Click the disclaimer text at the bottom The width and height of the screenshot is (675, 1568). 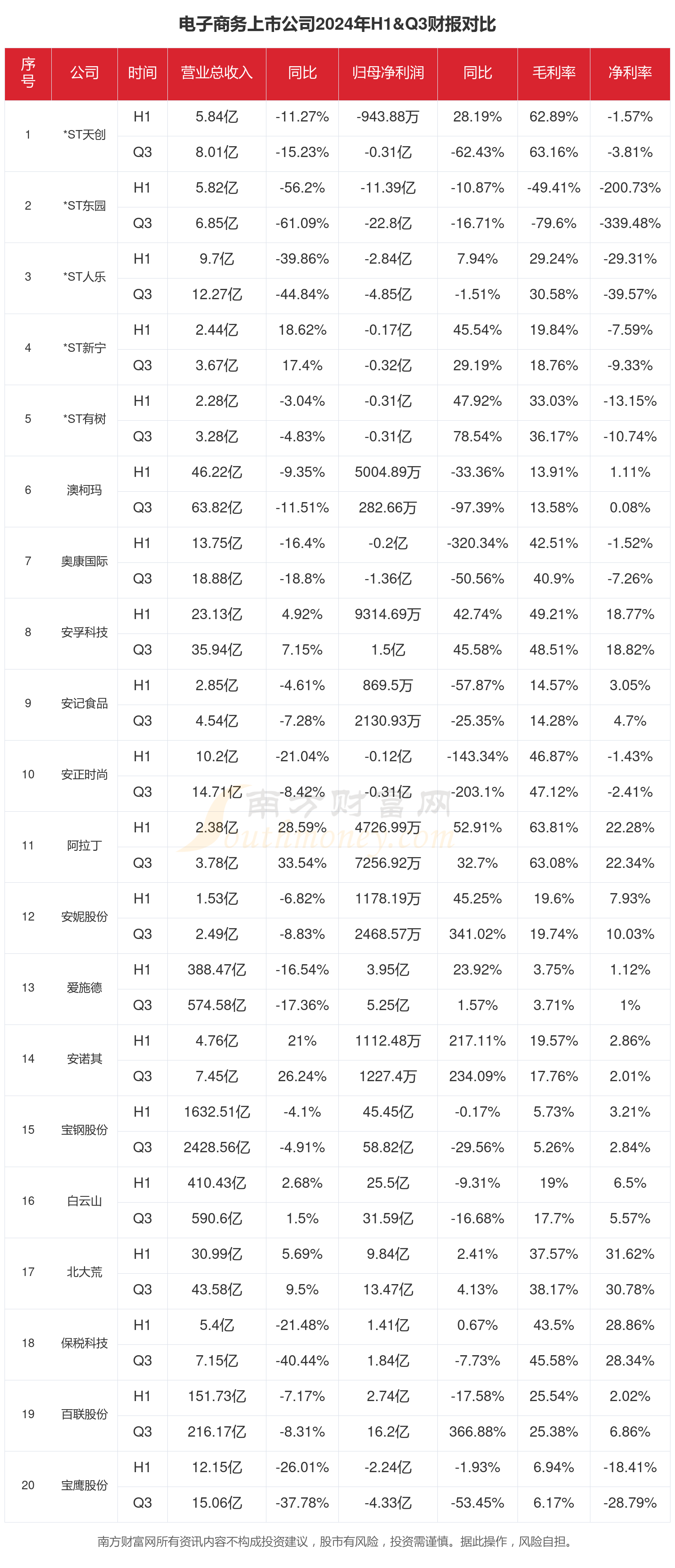[x=337, y=1541]
